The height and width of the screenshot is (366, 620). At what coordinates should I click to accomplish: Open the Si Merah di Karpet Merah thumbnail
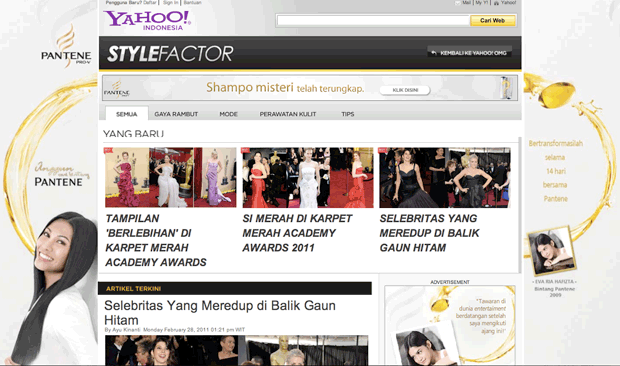click(308, 177)
